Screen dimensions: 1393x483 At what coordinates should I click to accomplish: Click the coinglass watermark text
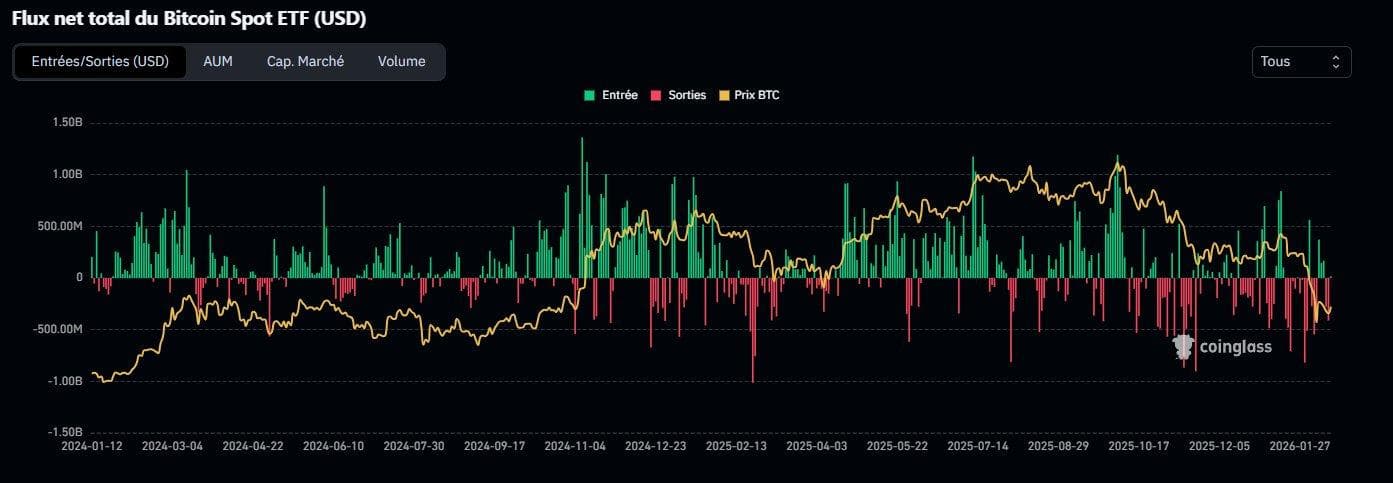[1236, 347]
